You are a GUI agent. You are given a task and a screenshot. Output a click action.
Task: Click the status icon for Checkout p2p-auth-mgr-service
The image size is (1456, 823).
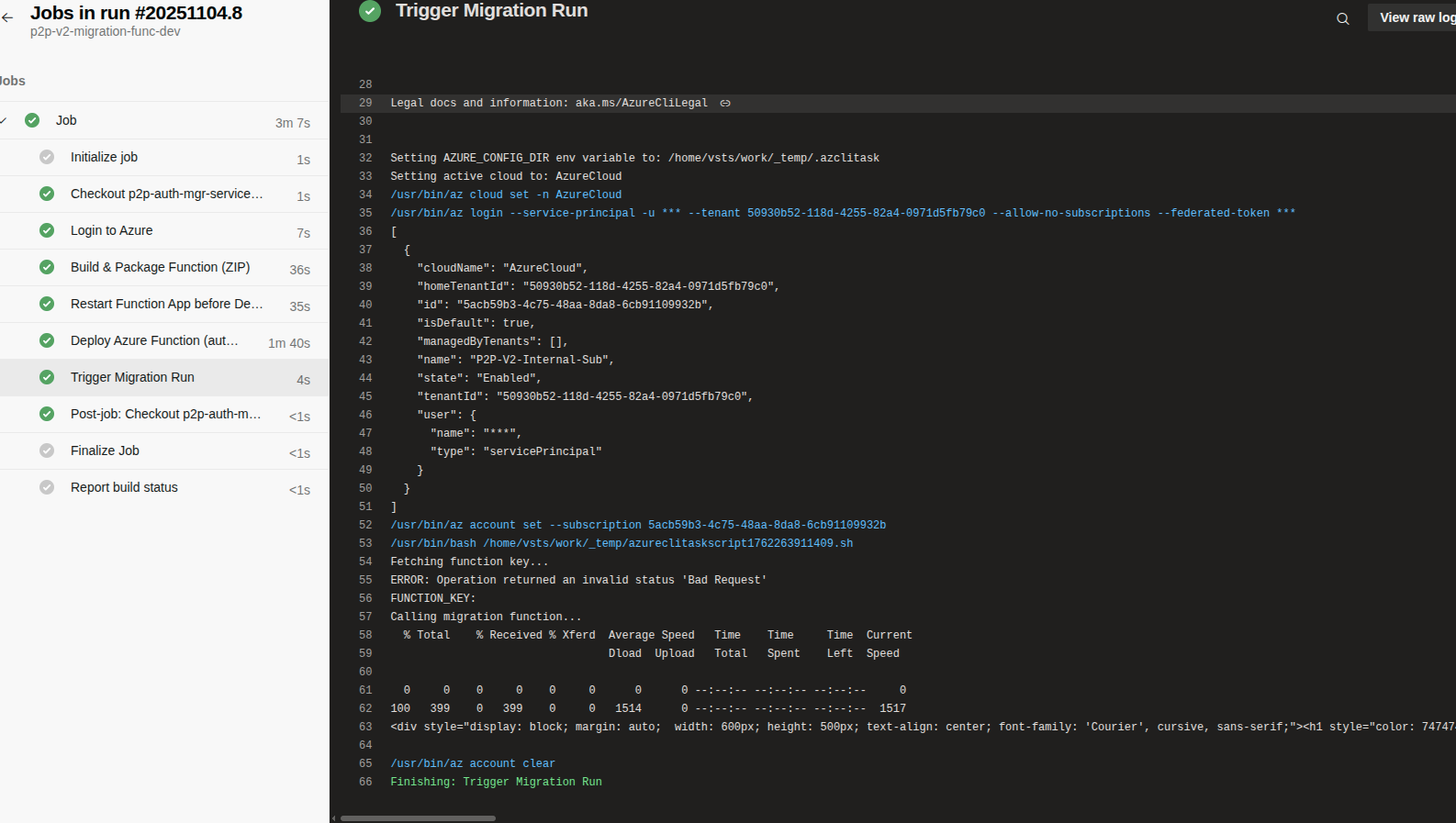47,194
